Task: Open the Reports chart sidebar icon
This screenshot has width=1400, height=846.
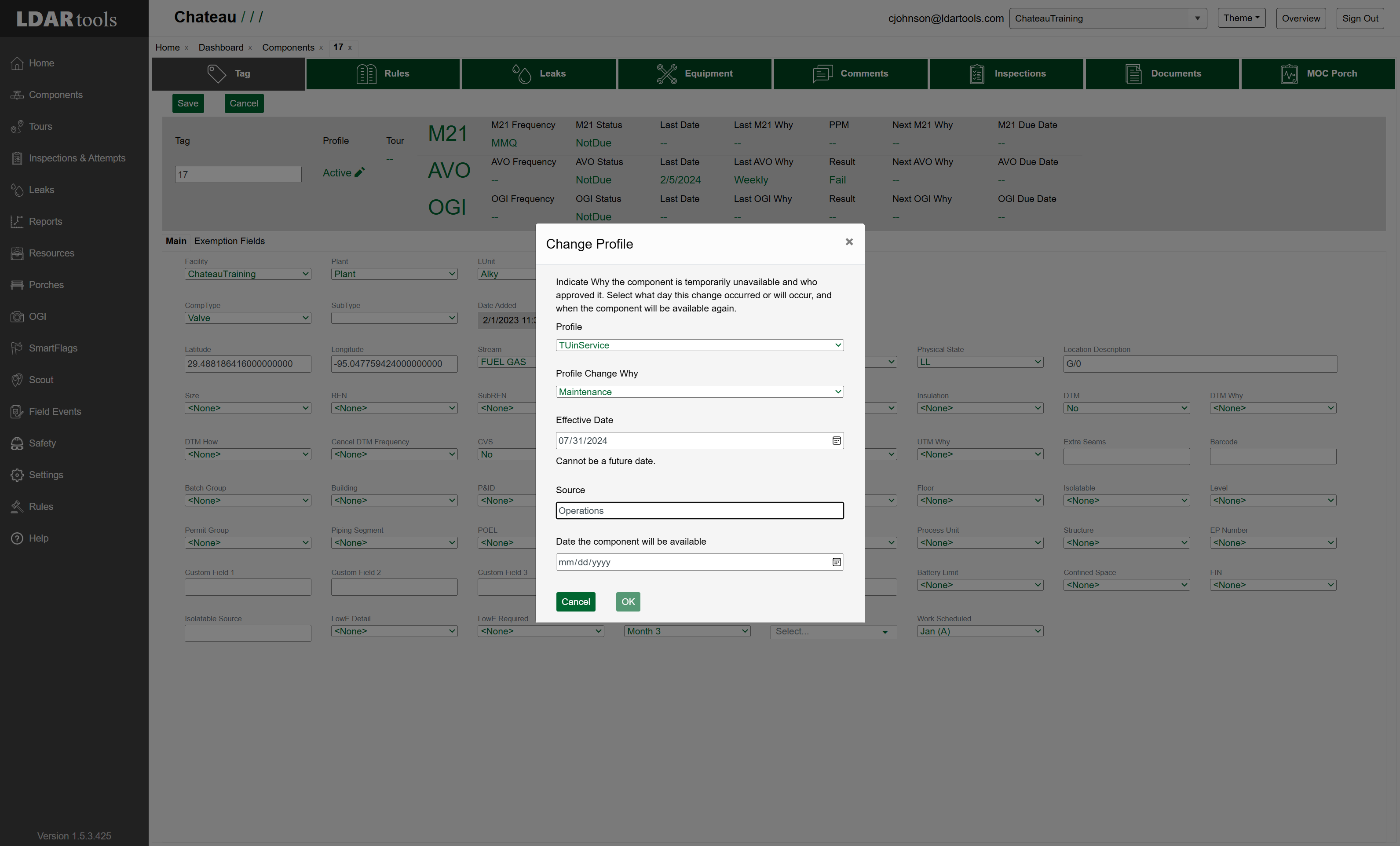Action: click(17, 222)
